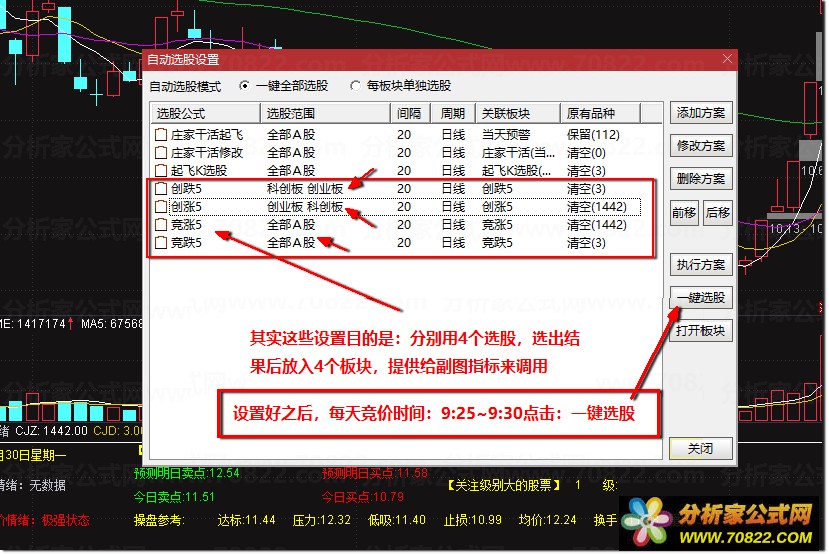Select 庄家干活(当... linked block cell

tap(518, 153)
